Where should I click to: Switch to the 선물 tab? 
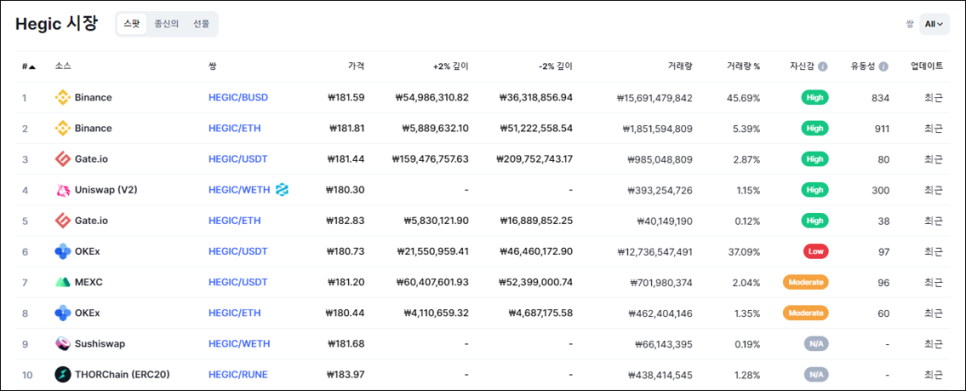click(x=201, y=24)
